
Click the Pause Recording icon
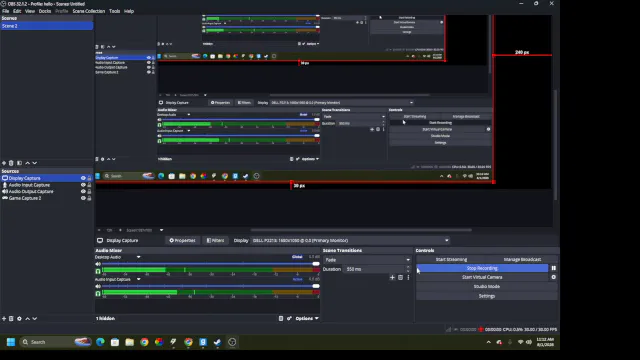(553, 268)
